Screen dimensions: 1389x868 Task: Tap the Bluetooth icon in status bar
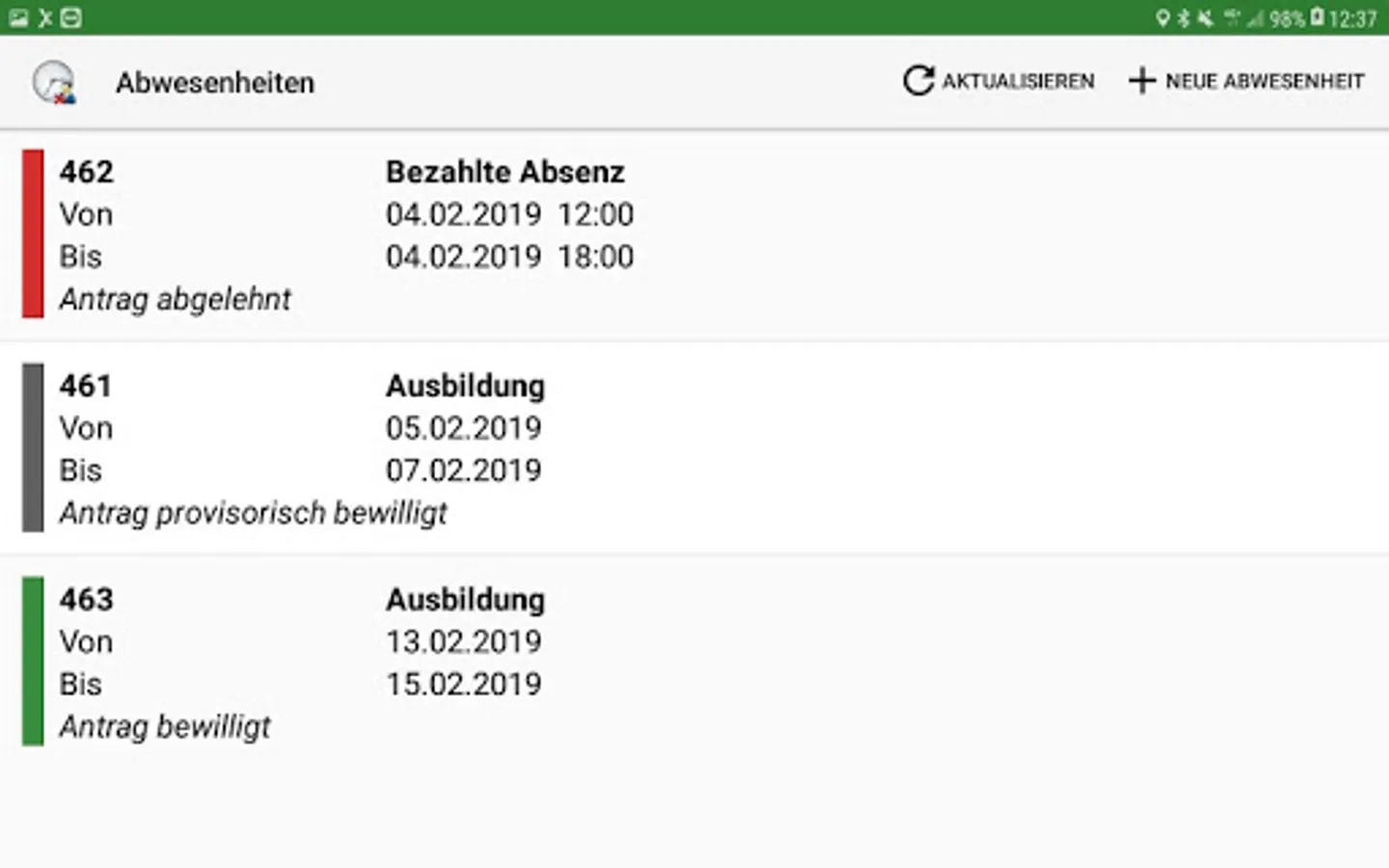[1185, 17]
